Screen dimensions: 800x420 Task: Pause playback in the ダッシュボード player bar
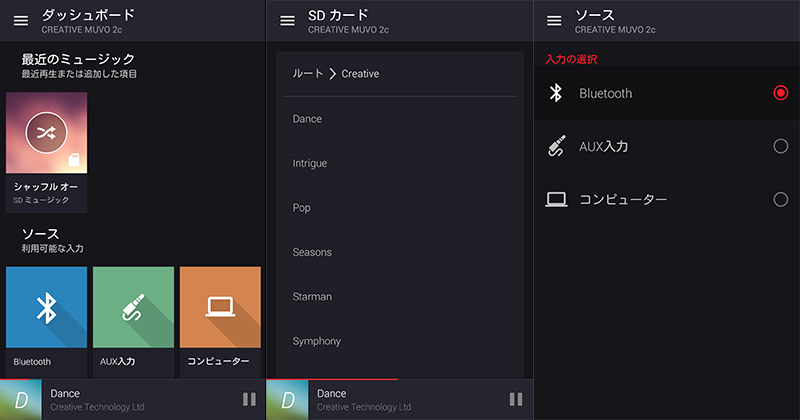click(249, 399)
